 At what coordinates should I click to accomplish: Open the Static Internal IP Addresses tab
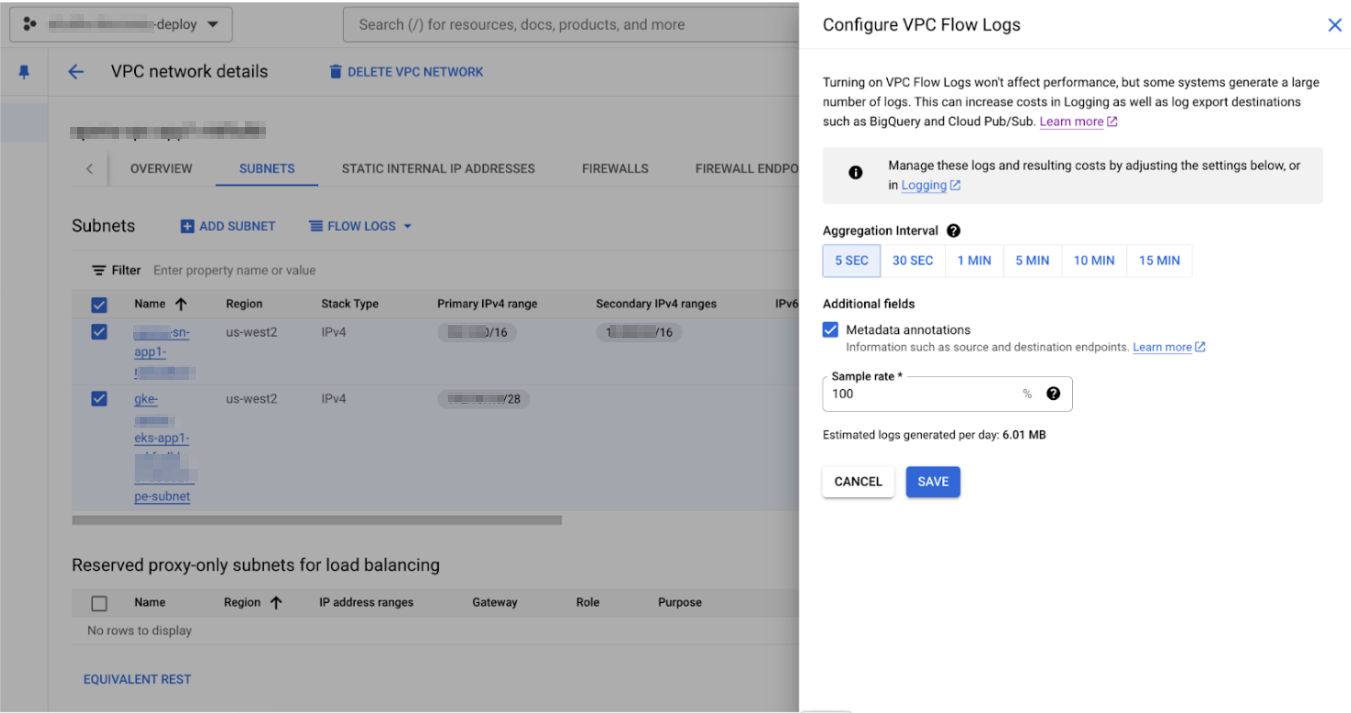coord(438,169)
